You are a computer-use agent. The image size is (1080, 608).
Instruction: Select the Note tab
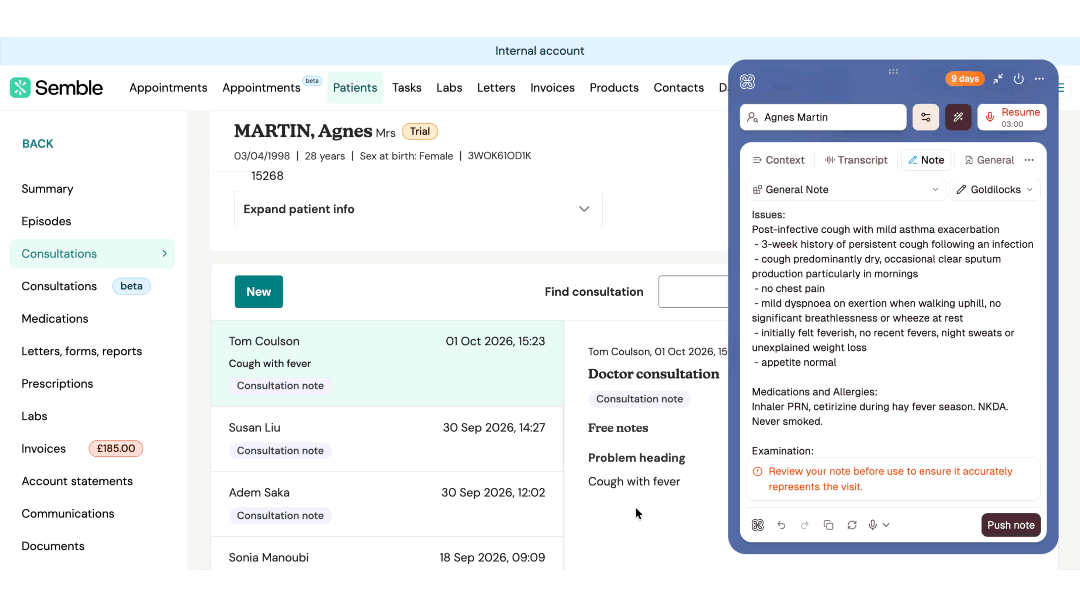926,160
